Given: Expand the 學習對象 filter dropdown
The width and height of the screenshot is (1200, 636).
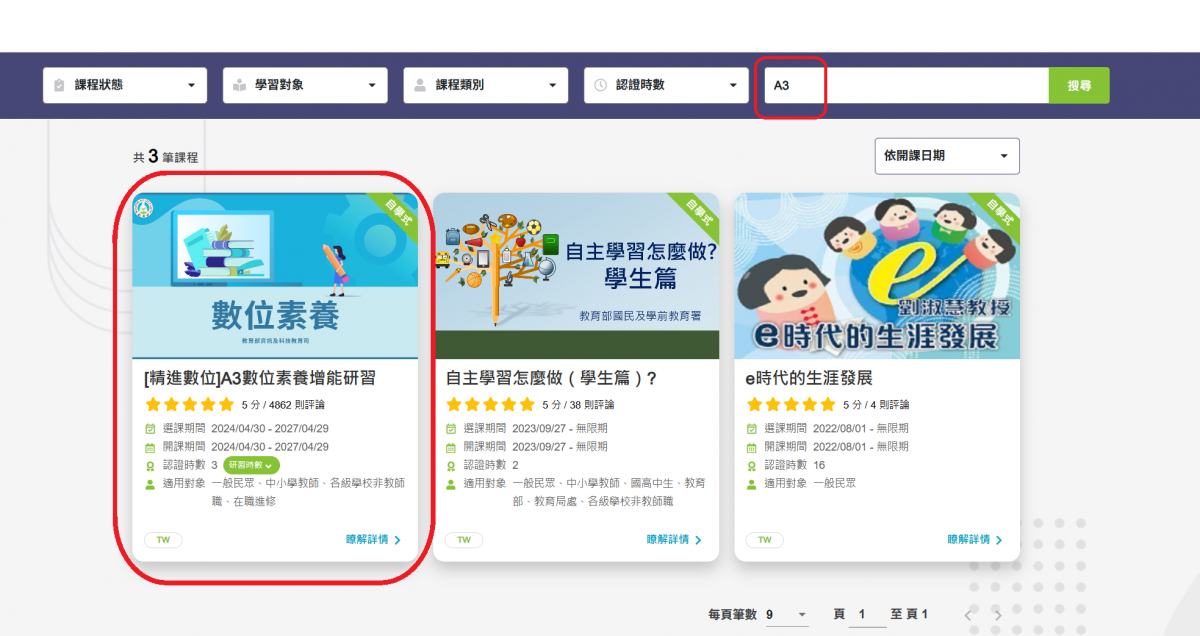Looking at the screenshot, I should [305, 85].
